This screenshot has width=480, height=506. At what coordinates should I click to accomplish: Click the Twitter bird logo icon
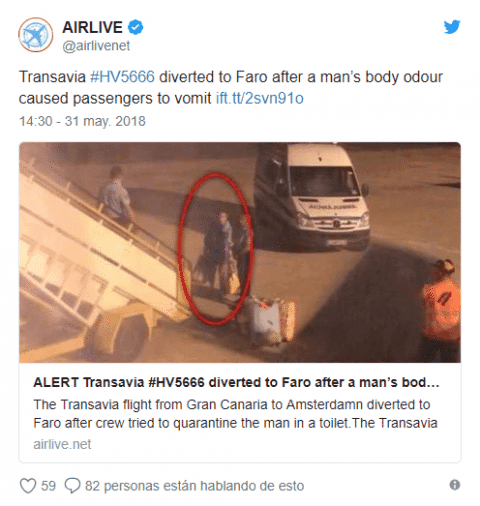click(452, 27)
